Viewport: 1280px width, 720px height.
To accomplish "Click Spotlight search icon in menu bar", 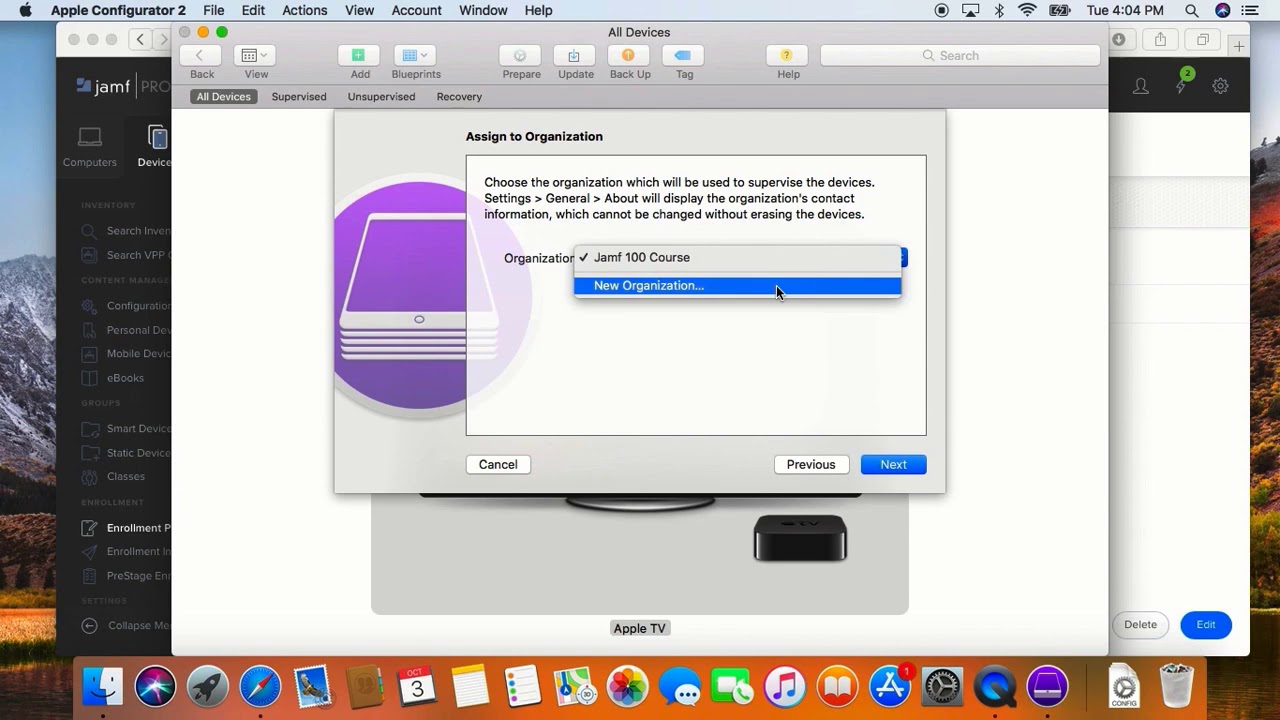I will point(1192,11).
